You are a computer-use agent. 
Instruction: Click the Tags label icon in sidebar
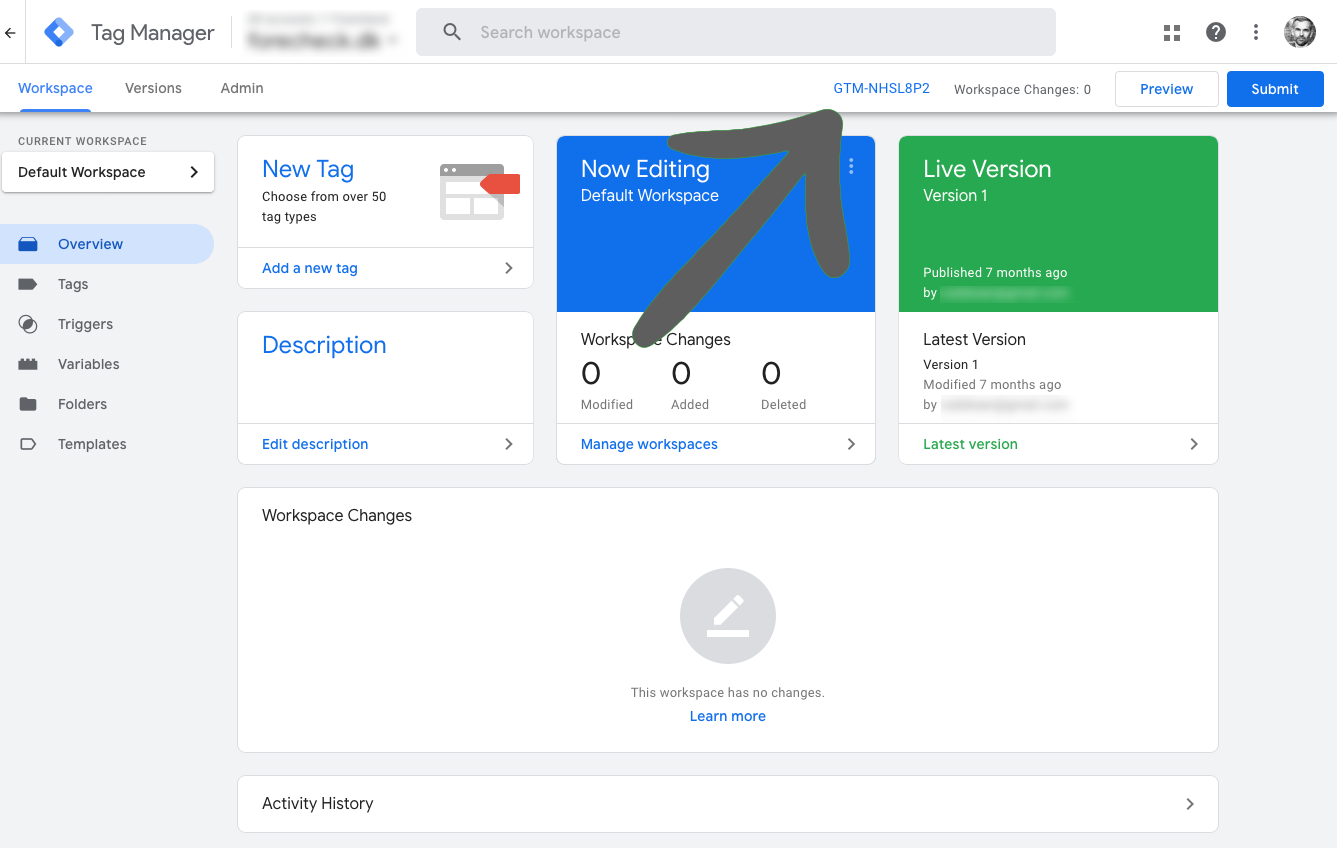[28, 284]
